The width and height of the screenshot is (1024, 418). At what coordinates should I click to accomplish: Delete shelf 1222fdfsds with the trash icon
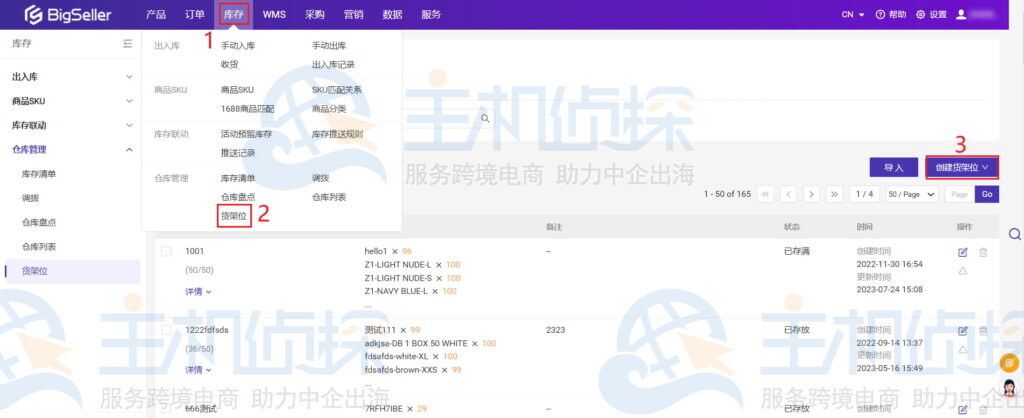(983, 330)
